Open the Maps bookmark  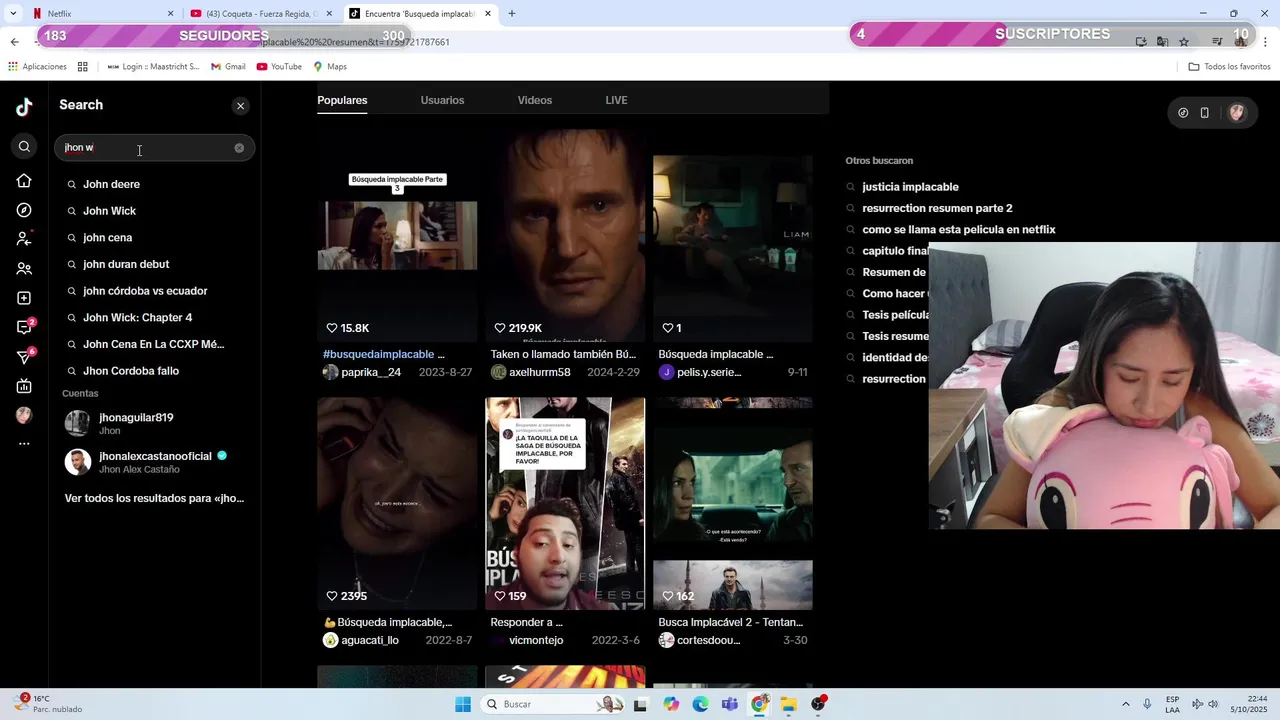coord(330,67)
